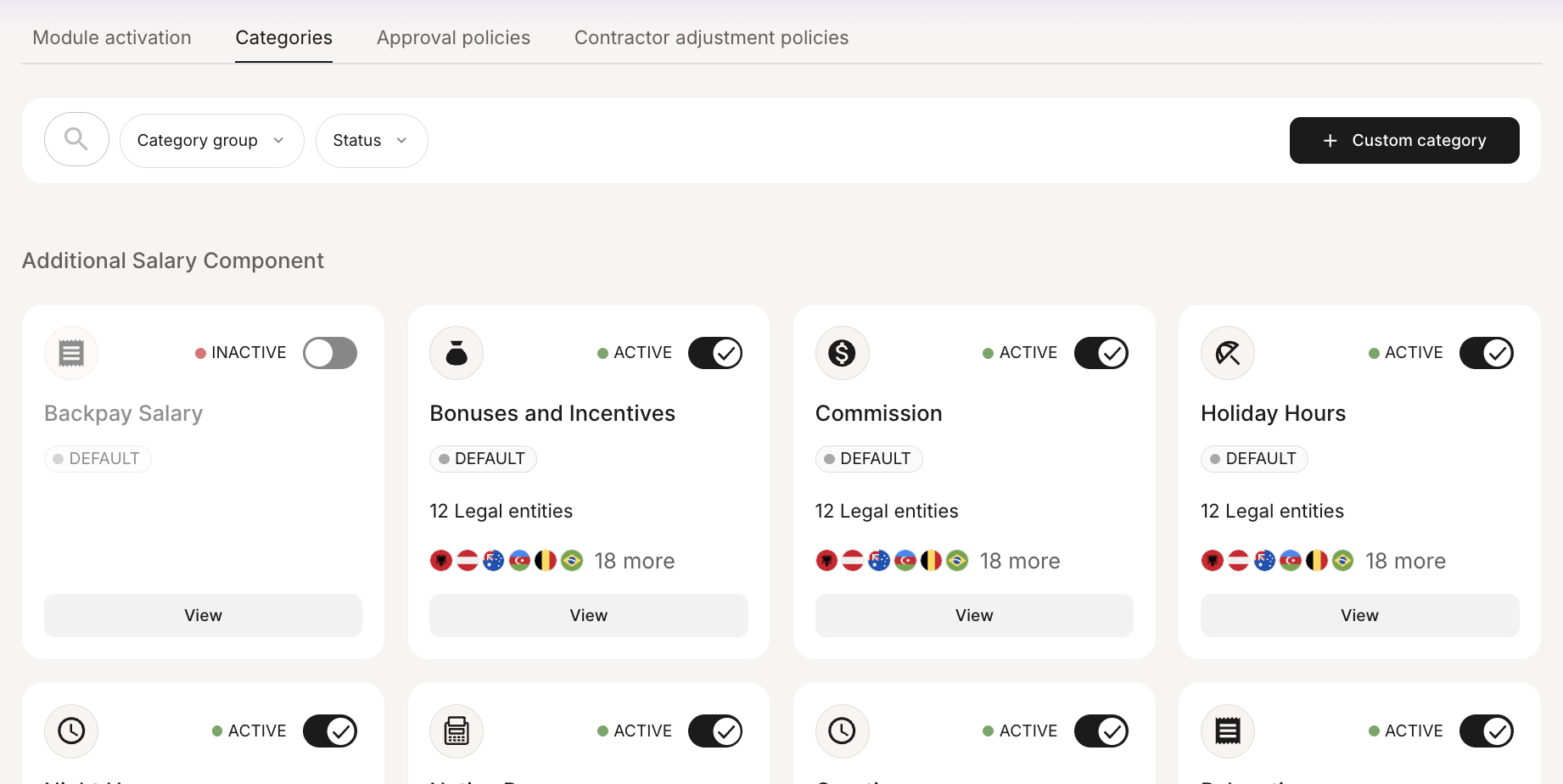Click '18 more' in Bonuses and Incentives card
This screenshot has width=1563, height=784.
[x=635, y=561]
